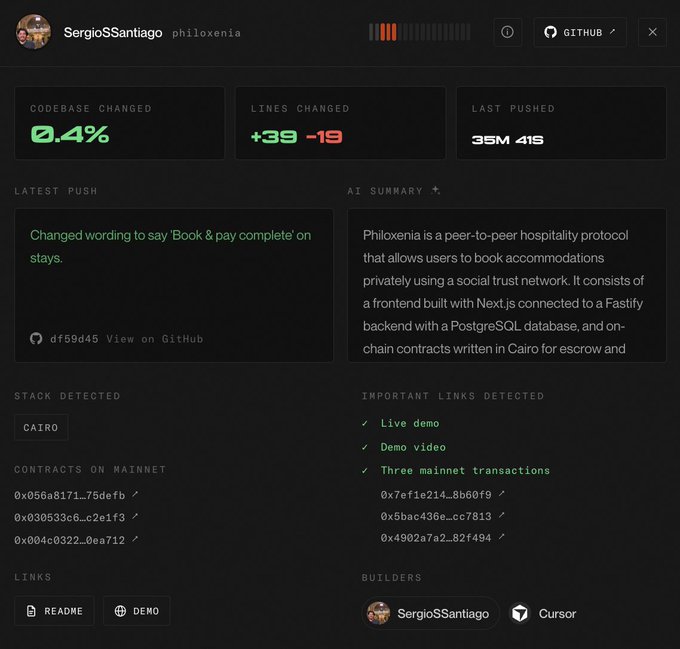Click arrow icon beside 0x5bac436e…cc7813
Screen dimensions: 680x649
pyautogui.click(x=501, y=515)
